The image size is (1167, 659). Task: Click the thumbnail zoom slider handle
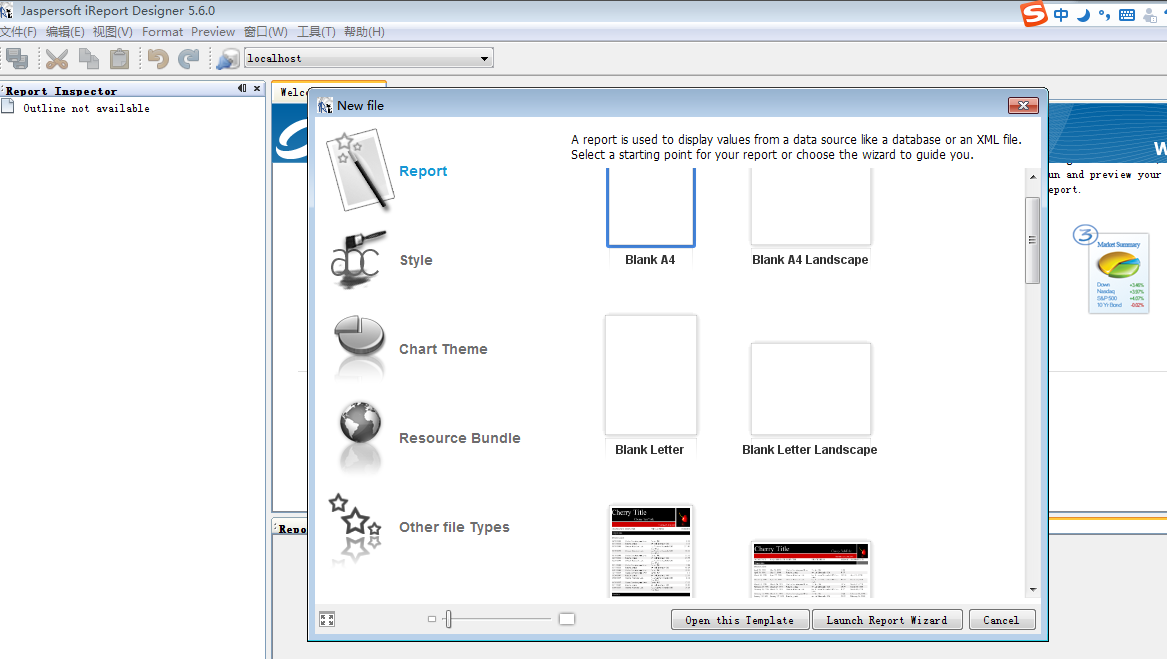[x=448, y=619]
